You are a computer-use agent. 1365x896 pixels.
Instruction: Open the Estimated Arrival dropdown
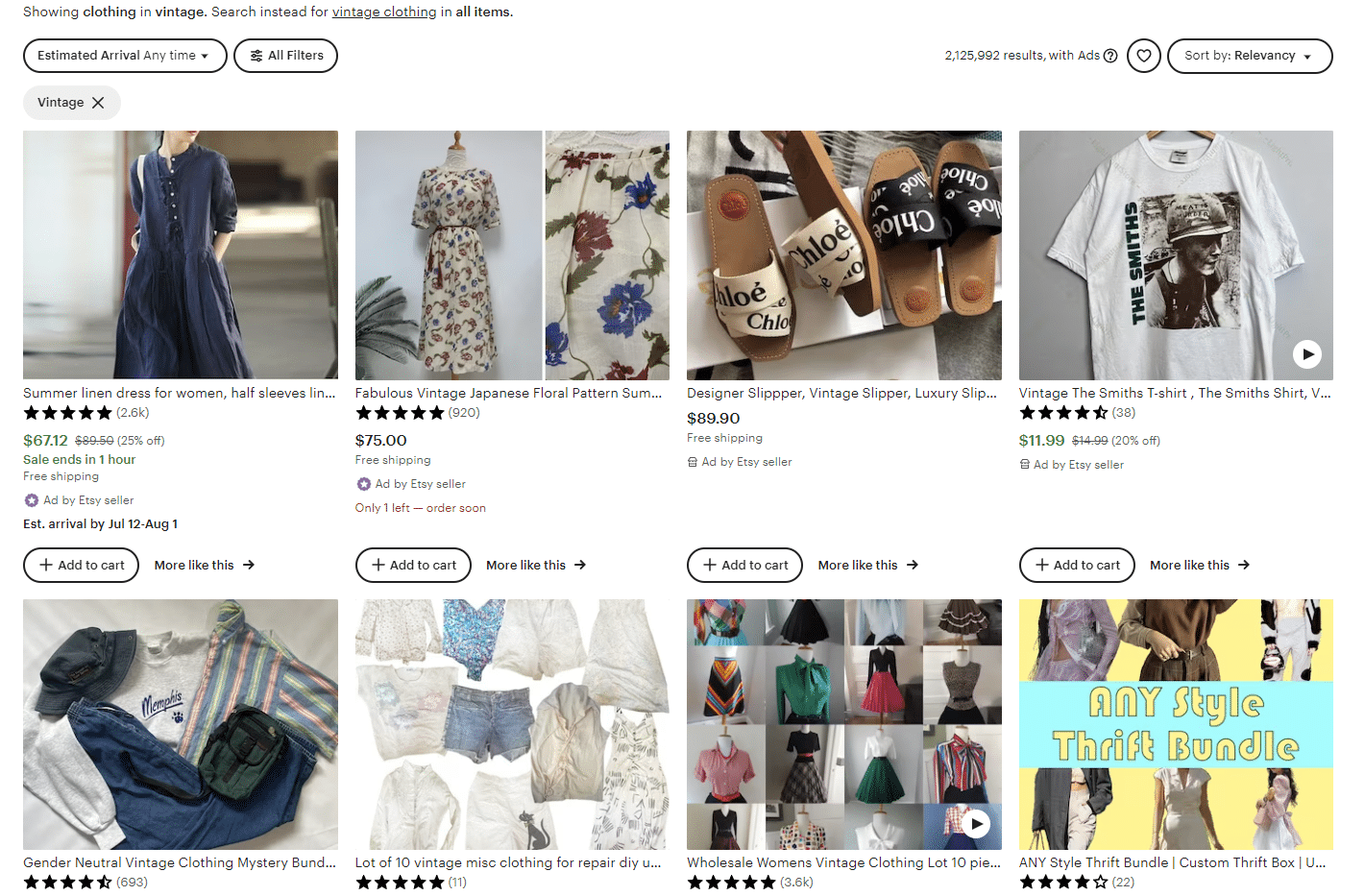tap(125, 56)
